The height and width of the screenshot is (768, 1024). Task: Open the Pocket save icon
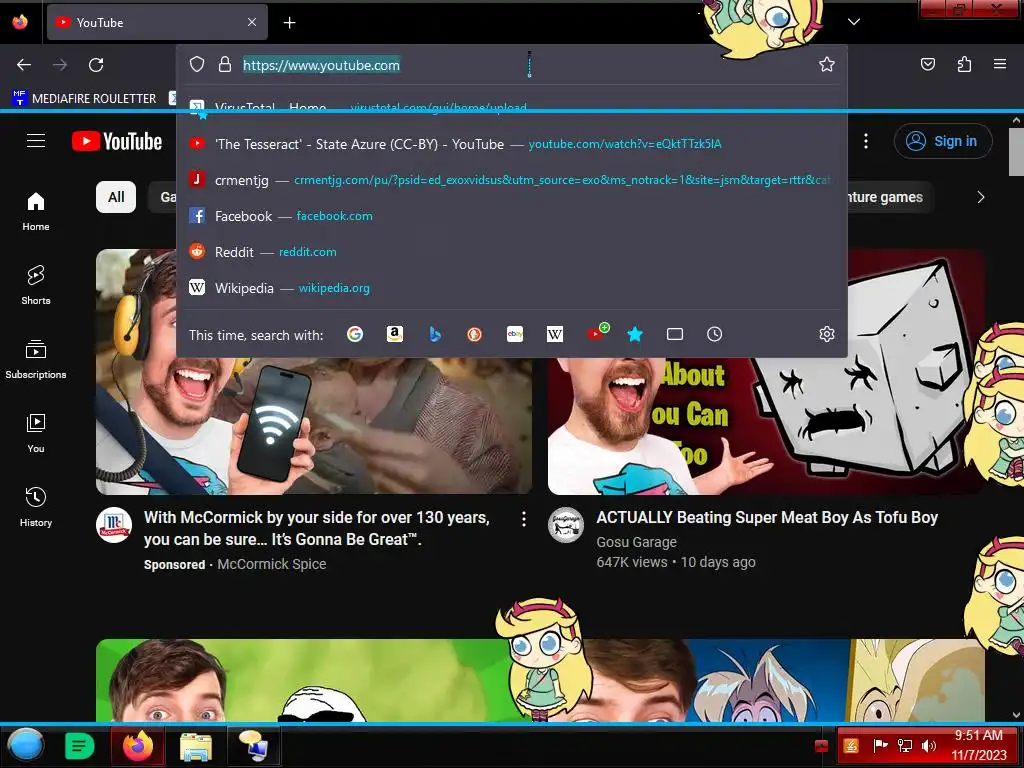927,64
